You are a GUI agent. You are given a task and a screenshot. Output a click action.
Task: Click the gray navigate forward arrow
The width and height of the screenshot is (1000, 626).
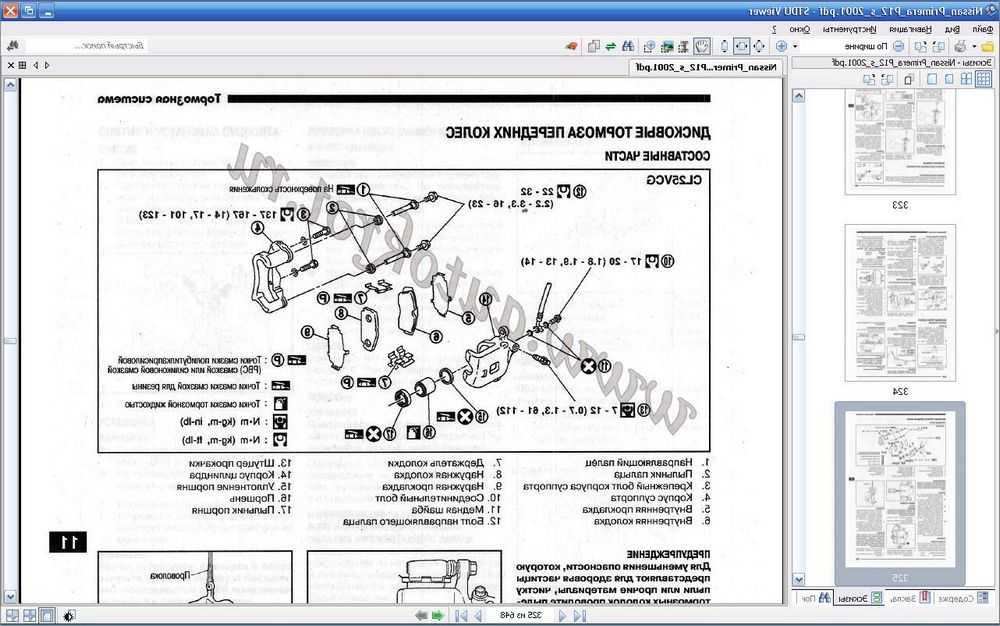pyautogui.click(x=421, y=615)
